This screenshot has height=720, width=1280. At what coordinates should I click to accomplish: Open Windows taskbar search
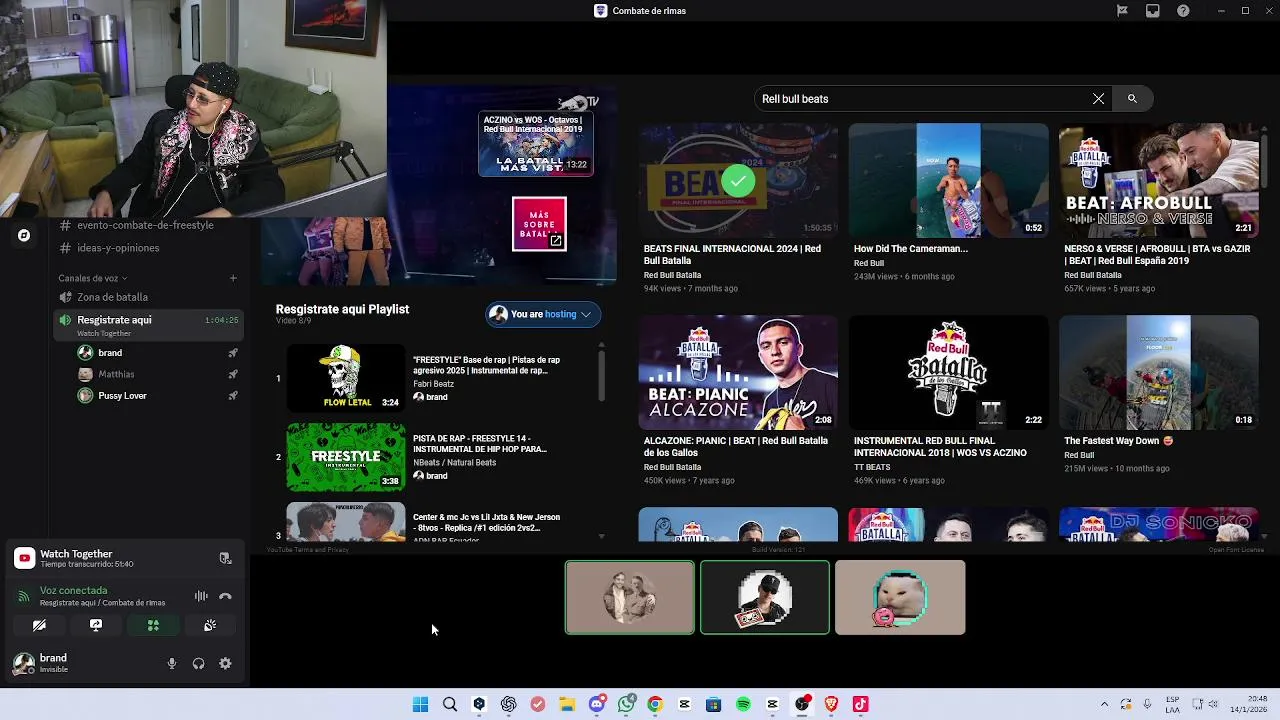(450, 704)
